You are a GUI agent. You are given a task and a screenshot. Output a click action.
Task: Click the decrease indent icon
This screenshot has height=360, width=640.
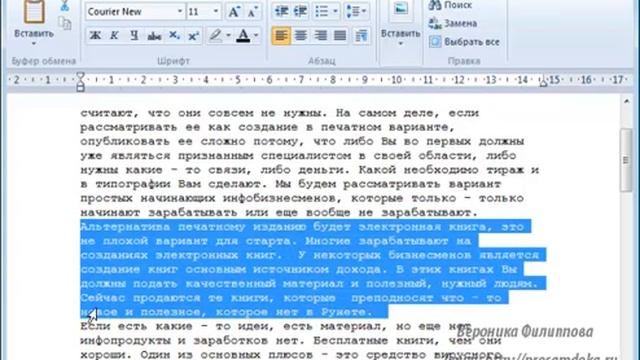[x=281, y=11]
